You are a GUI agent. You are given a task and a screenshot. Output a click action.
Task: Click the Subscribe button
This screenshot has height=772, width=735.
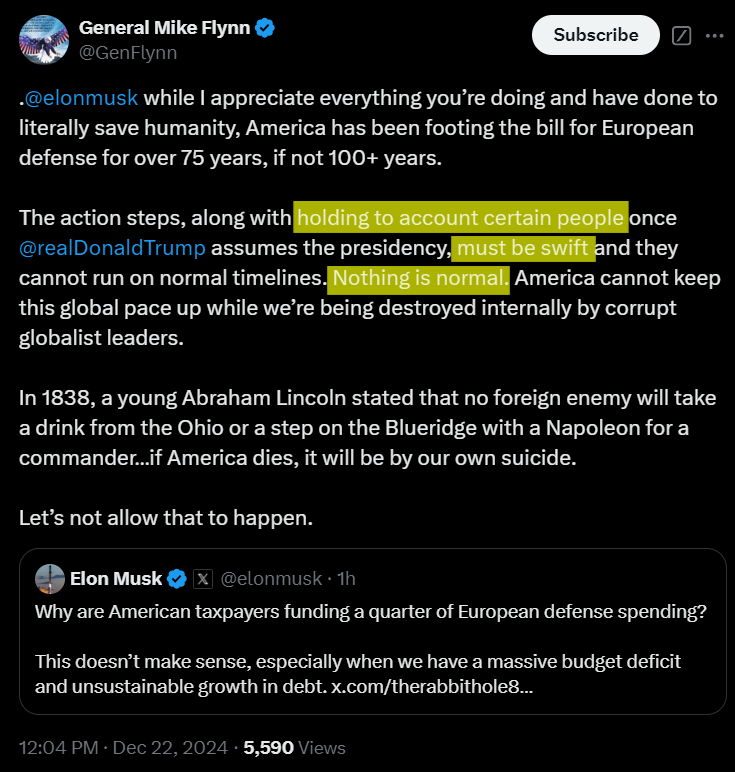tap(595, 35)
